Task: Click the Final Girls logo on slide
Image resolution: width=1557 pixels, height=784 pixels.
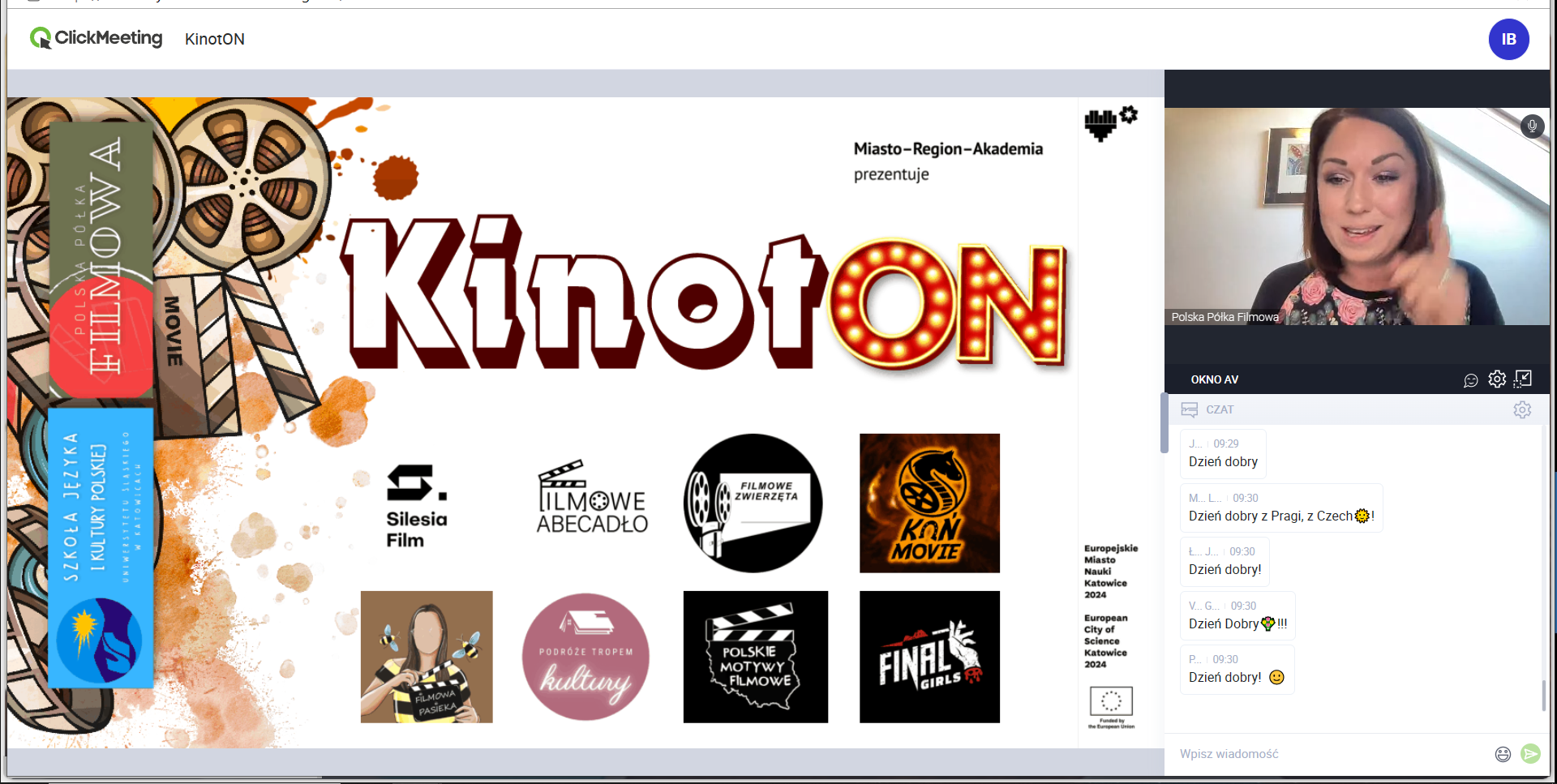Action: click(929, 657)
